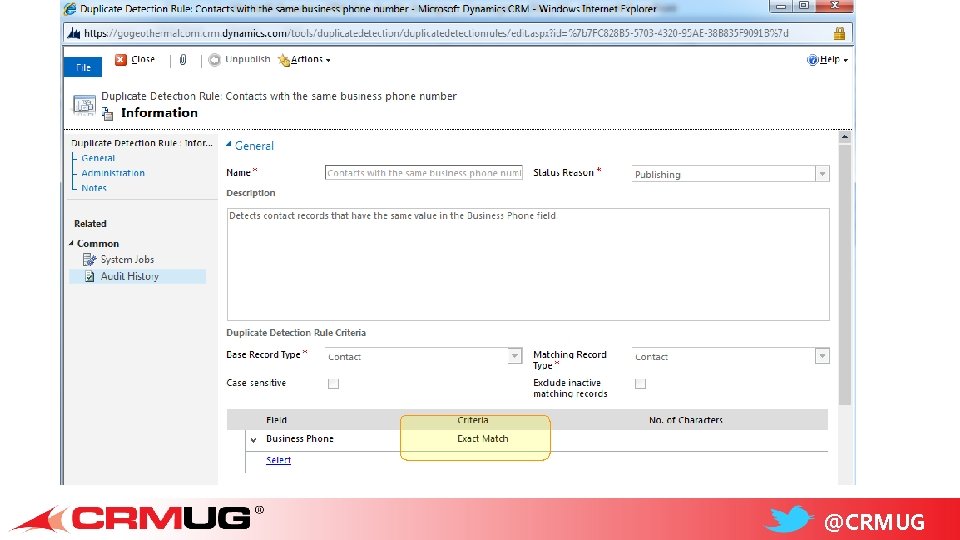Click the Help question mark icon
Image resolution: width=960 pixels, height=540 pixels.
812,59
